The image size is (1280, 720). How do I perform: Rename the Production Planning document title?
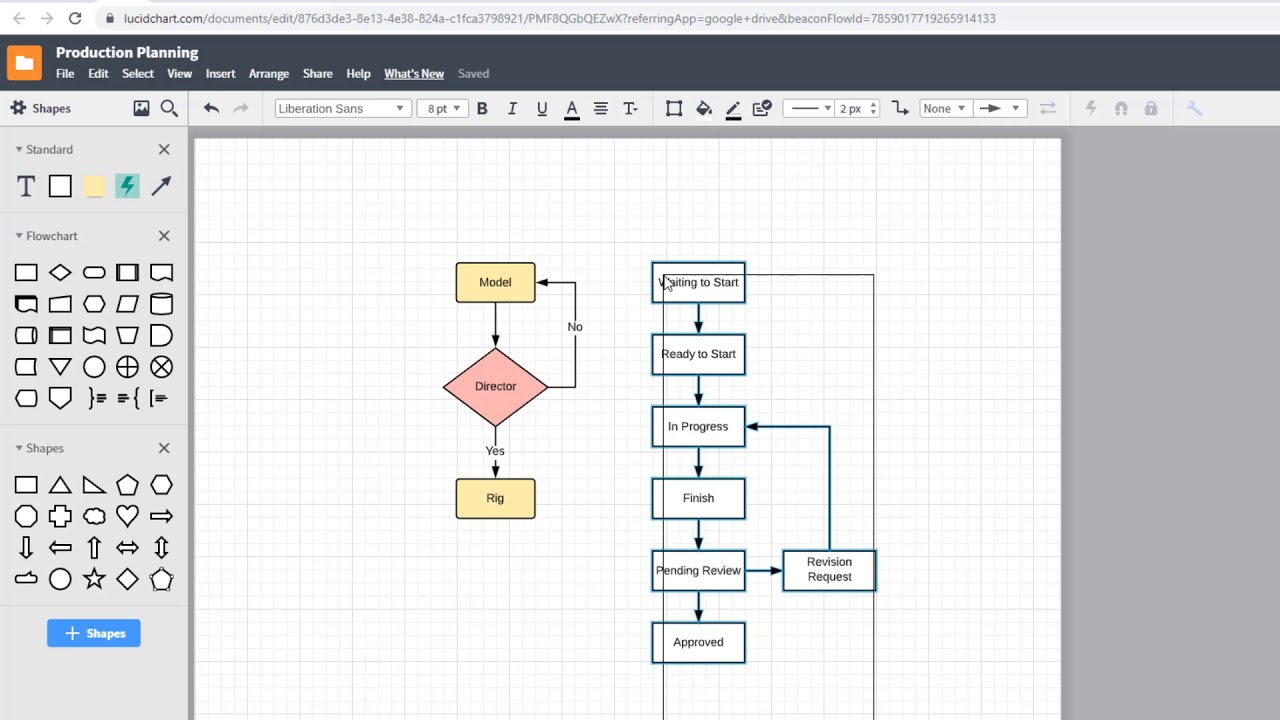[127, 52]
